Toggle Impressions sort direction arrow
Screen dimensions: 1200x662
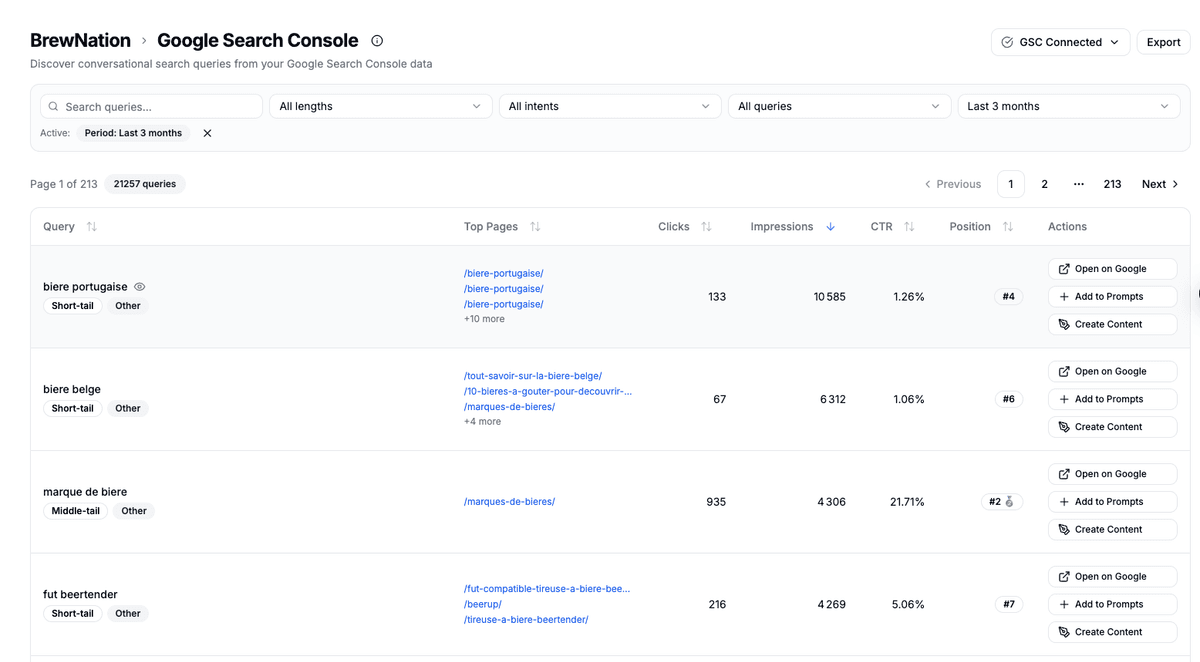(x=830, y=227)
